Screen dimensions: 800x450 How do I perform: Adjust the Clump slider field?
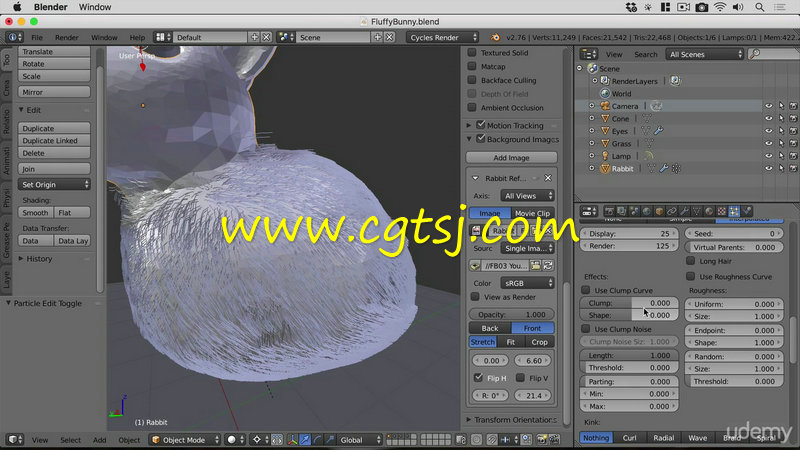tap(629, 303)
